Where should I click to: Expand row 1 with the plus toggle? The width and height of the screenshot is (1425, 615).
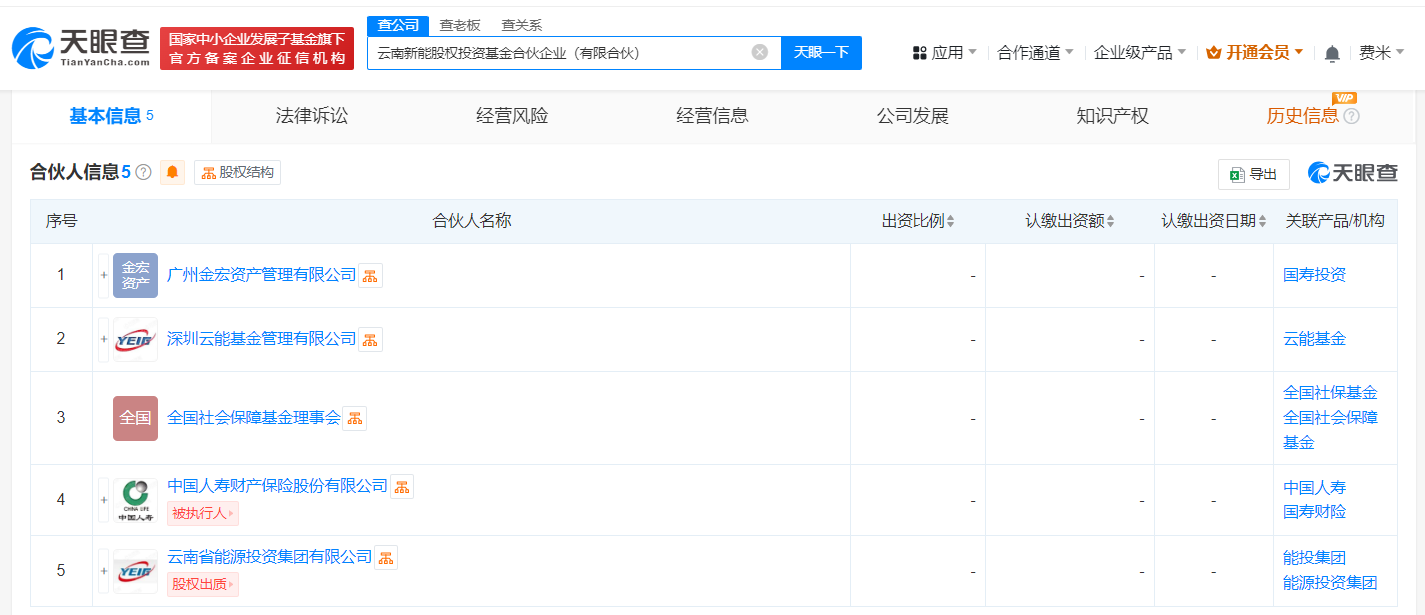[103, 275]
